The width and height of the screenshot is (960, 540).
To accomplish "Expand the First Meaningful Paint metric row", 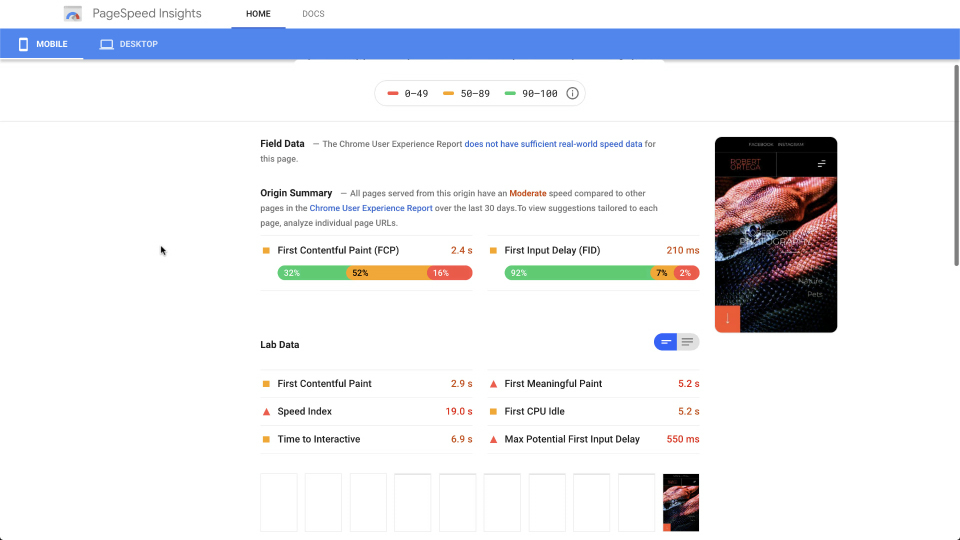I will click(593, 384).
